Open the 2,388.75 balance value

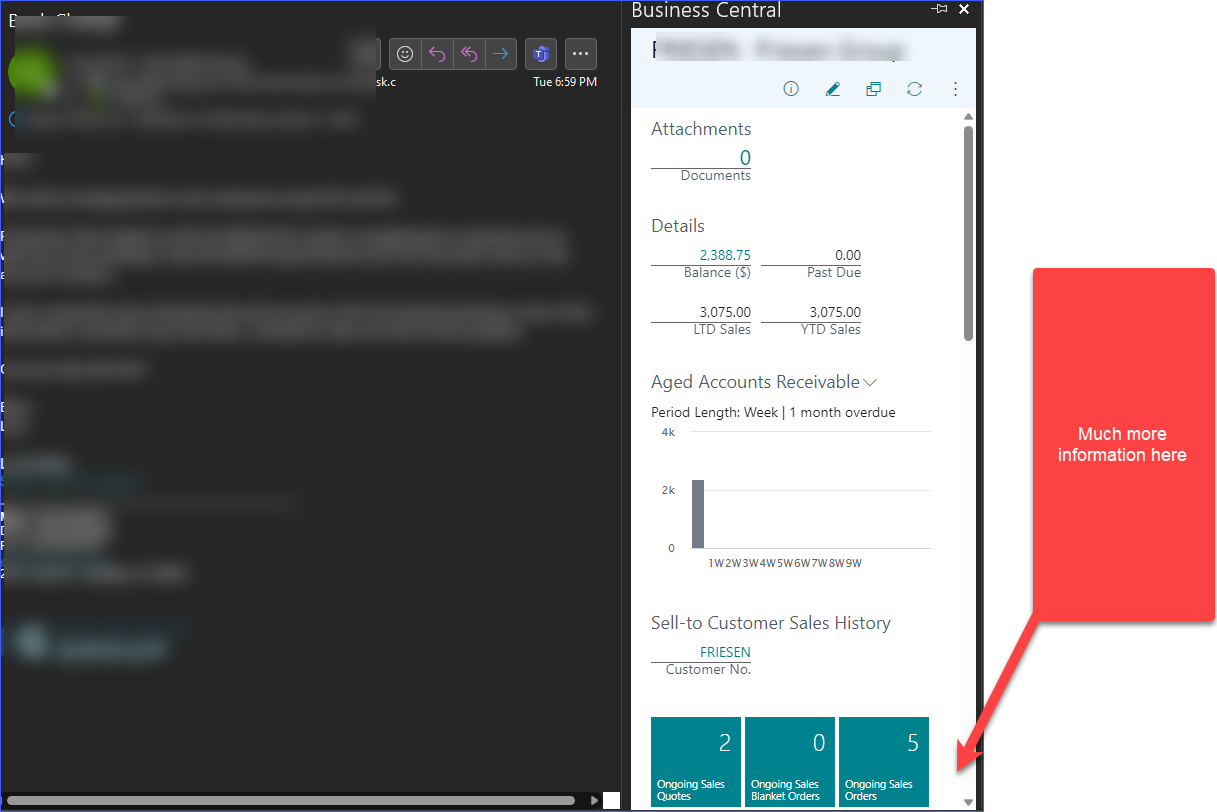725,255
